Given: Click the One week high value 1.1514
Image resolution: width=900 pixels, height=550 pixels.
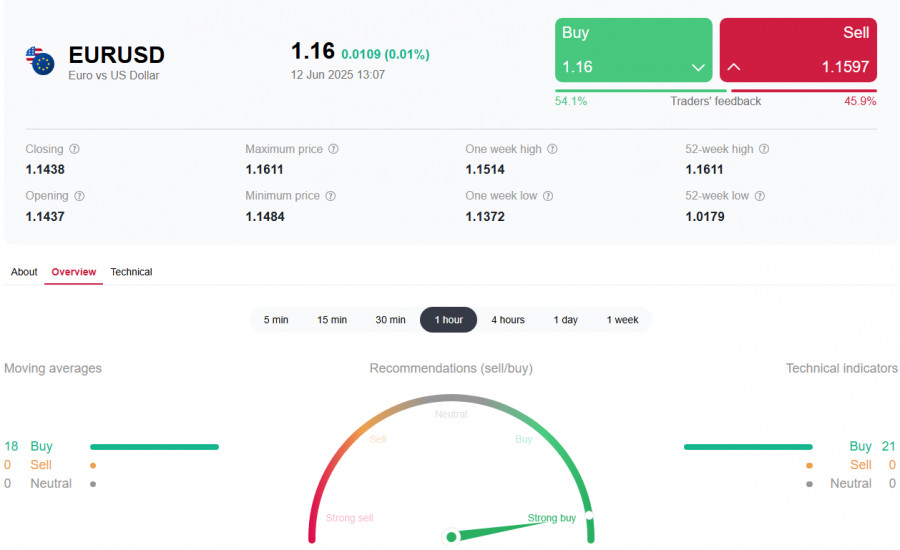Looking at the screenshot, I should click(x=485, y=169).
